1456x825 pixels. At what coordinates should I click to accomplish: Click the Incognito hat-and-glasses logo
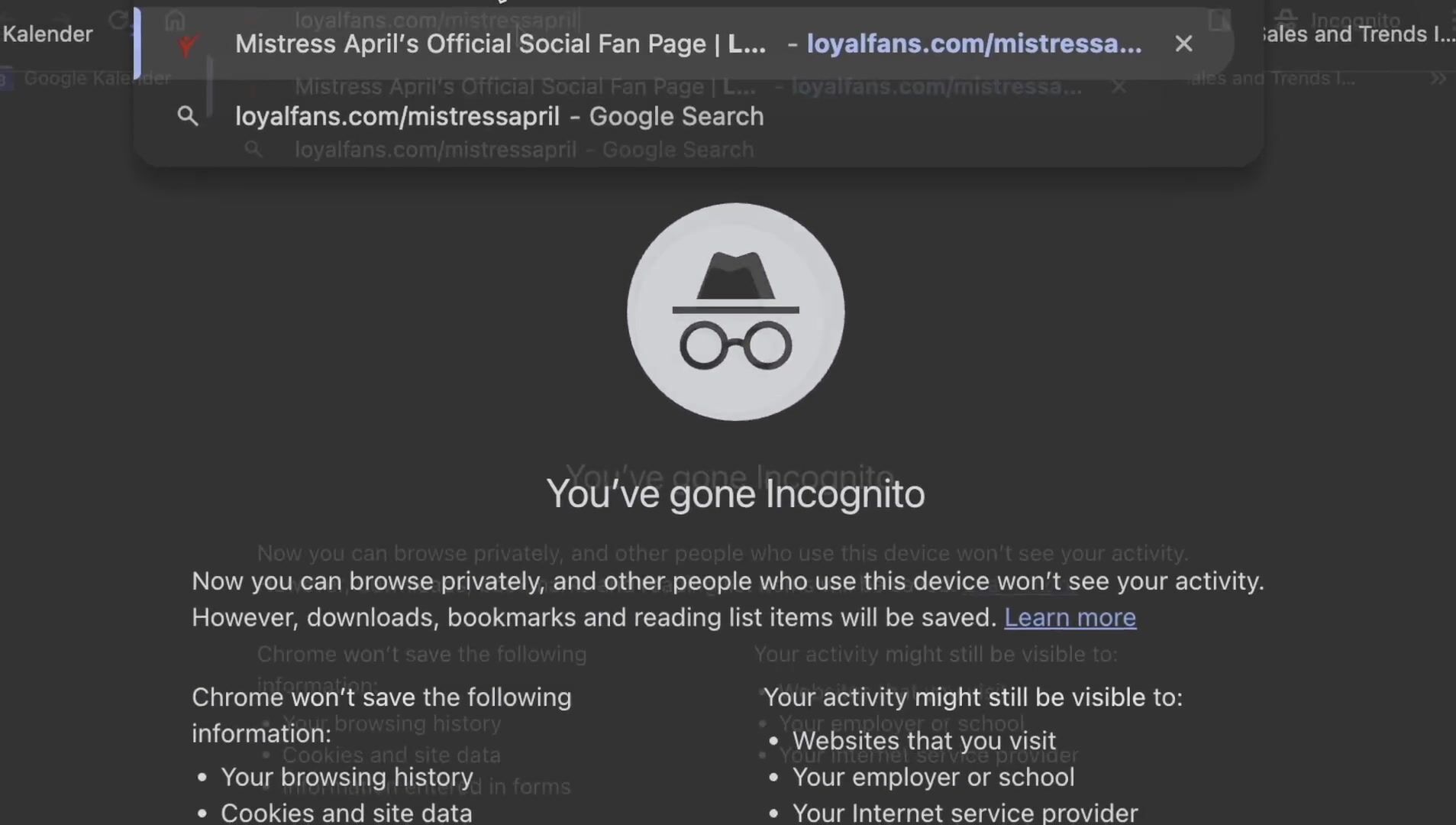735,312
